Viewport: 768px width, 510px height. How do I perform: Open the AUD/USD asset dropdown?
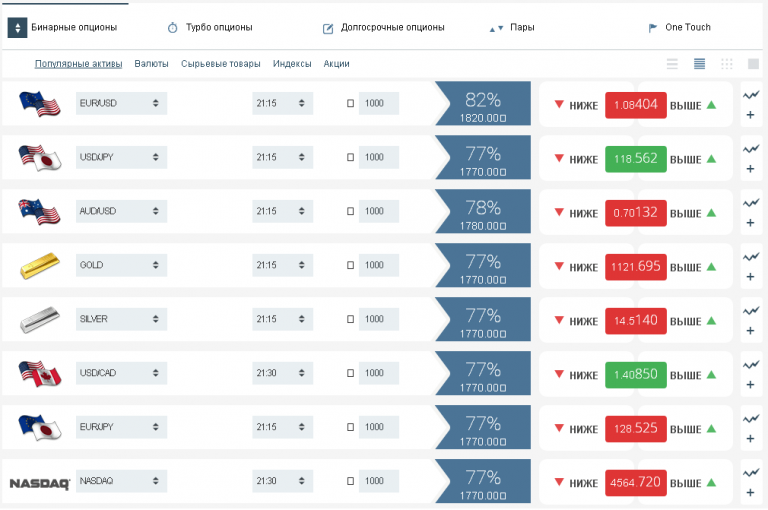point(121,211)
